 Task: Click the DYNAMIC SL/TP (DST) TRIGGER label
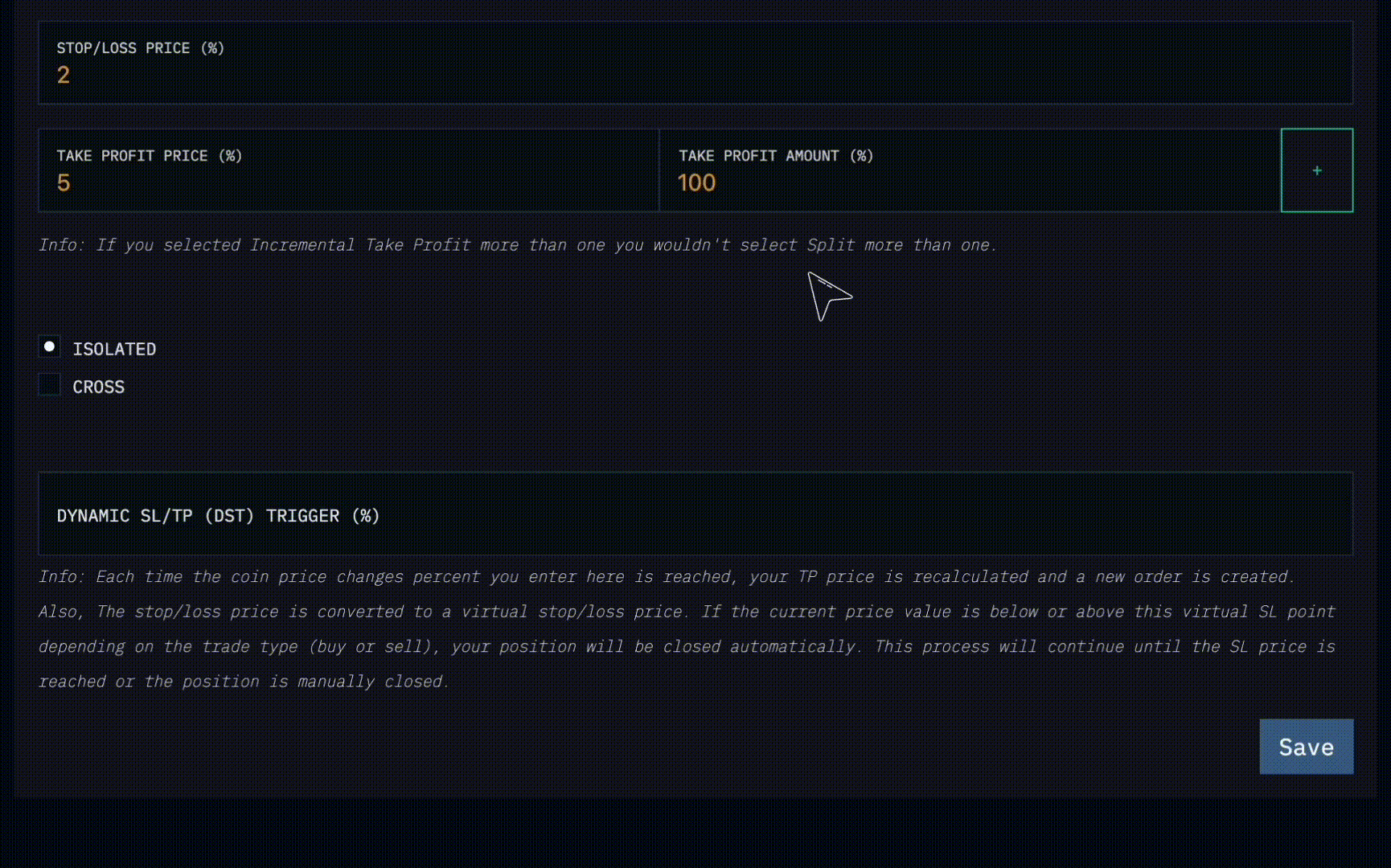(218, 516)
